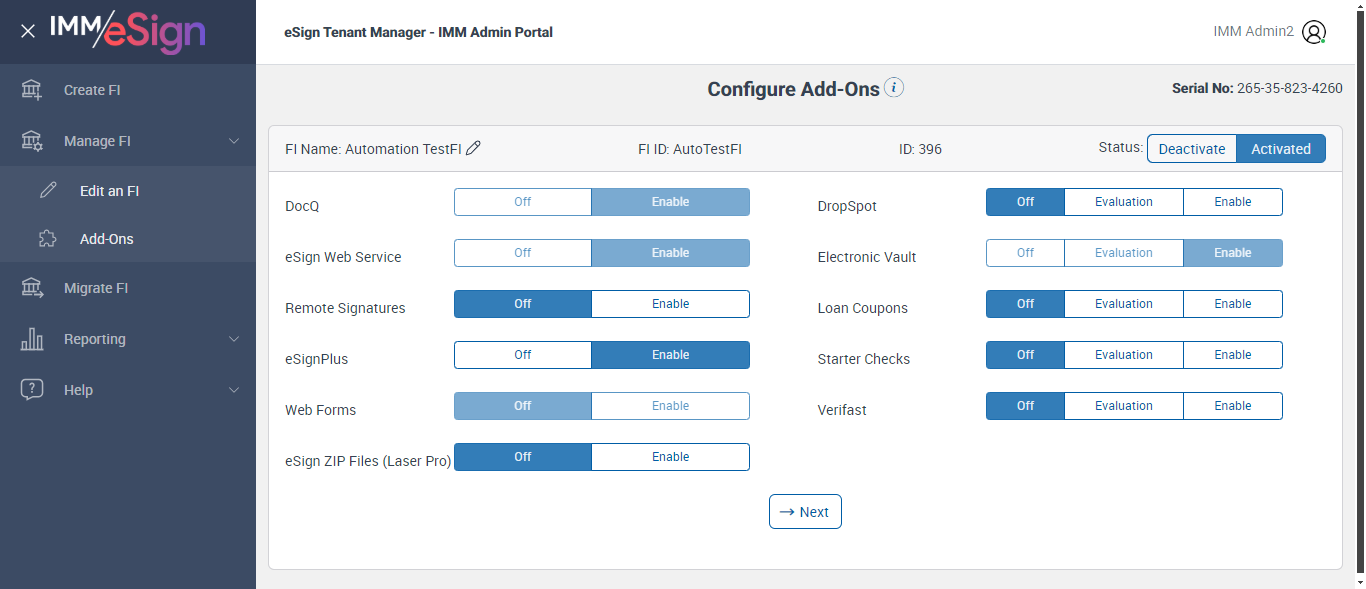Click the Deactivate status button

tap(1191, 149)
